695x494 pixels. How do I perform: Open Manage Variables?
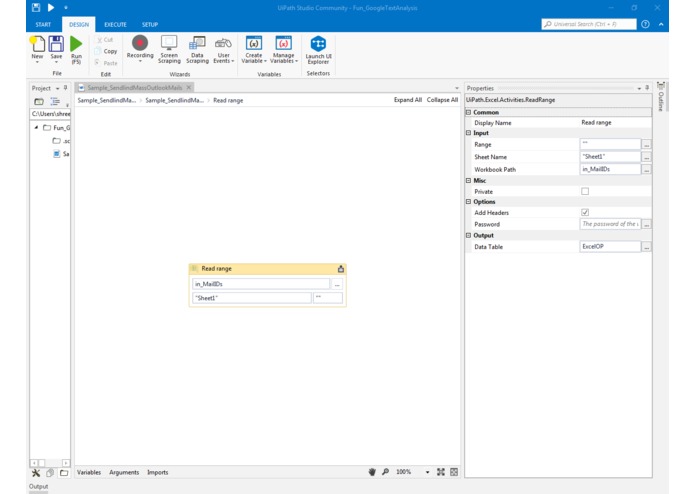tap(284, 49)
